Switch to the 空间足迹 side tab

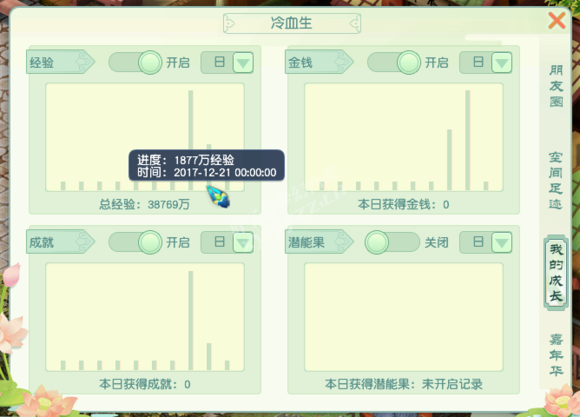click(556, 181)
